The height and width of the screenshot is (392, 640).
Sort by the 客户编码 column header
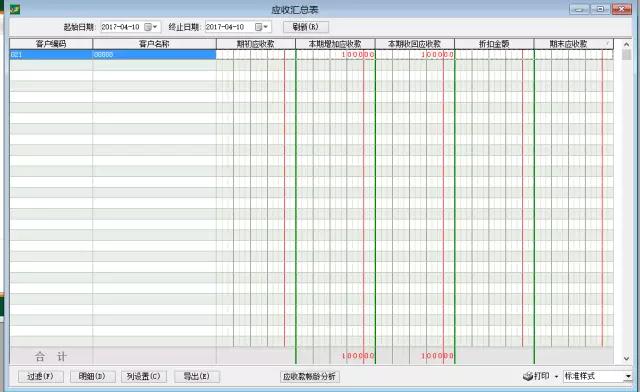click(51, 44)
